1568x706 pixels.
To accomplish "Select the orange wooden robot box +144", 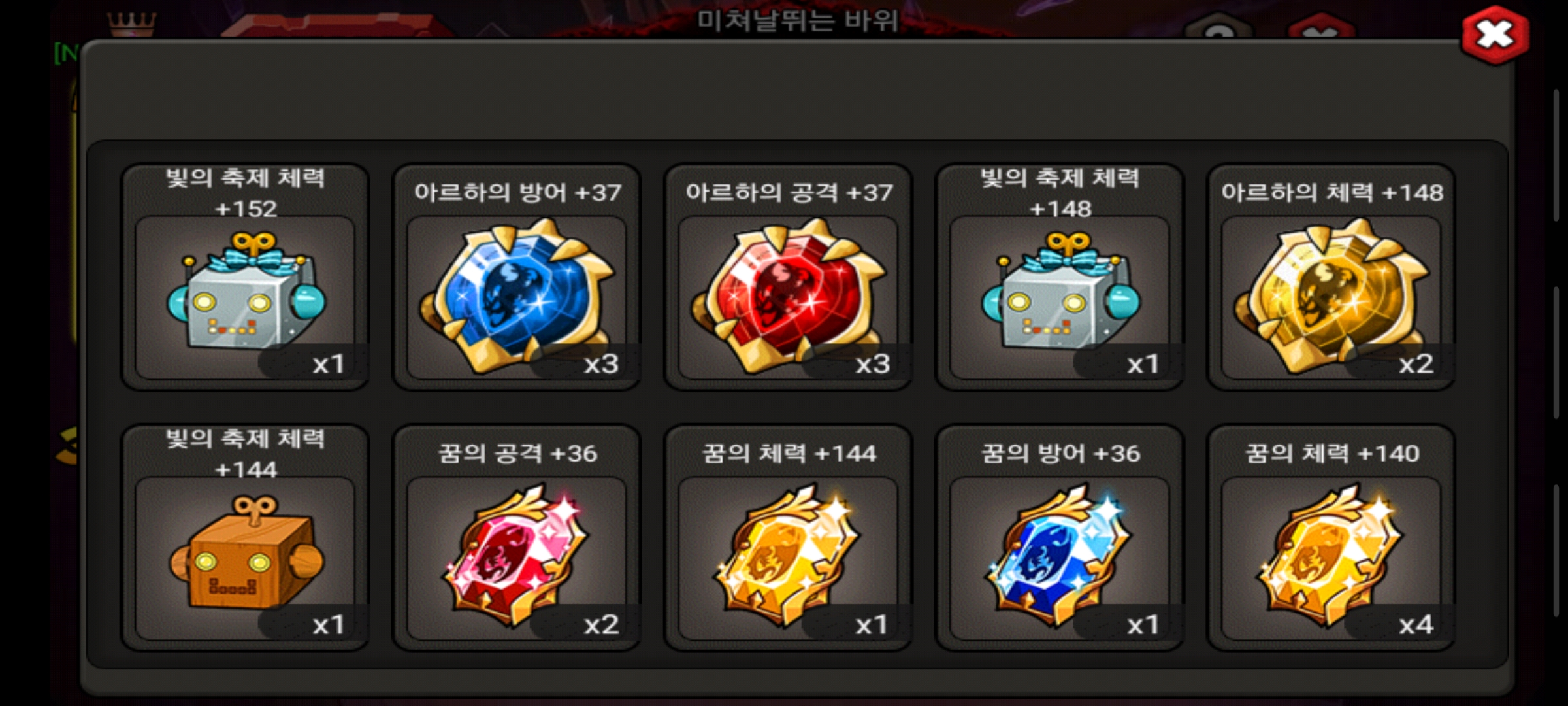I will tap(246, 552).
